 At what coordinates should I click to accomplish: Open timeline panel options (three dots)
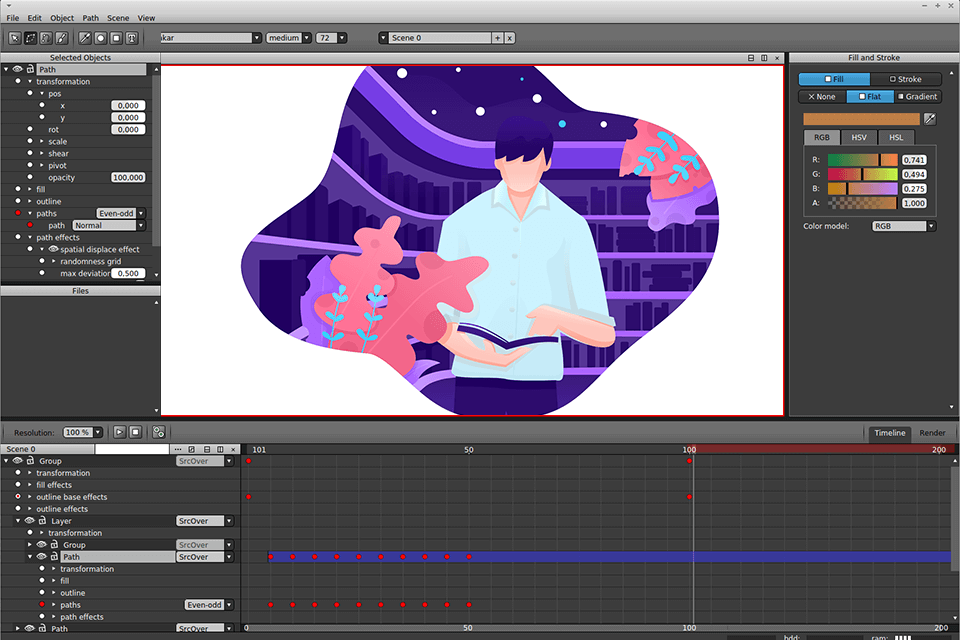click(x=178, y=450)
